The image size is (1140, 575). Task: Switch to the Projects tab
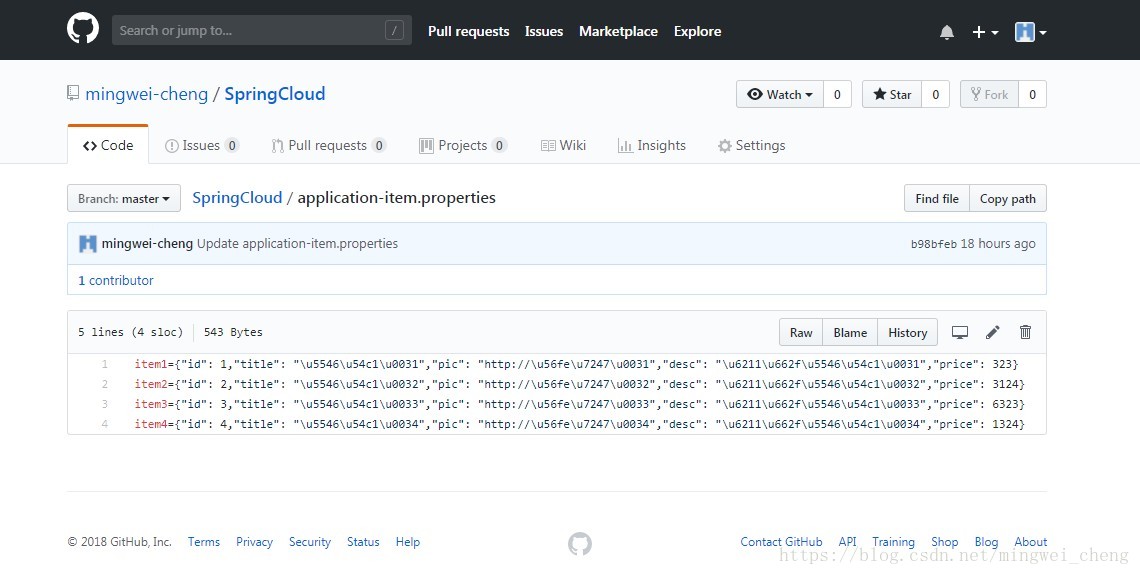click(x=462, y=145)
